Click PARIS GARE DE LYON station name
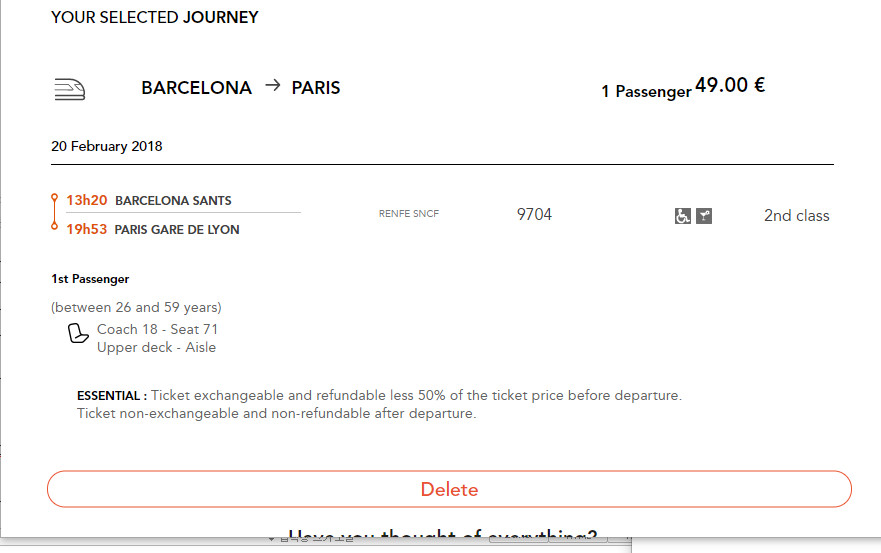Image resolution: width=881 pixels, height=553 pixels. pos(177,230)
